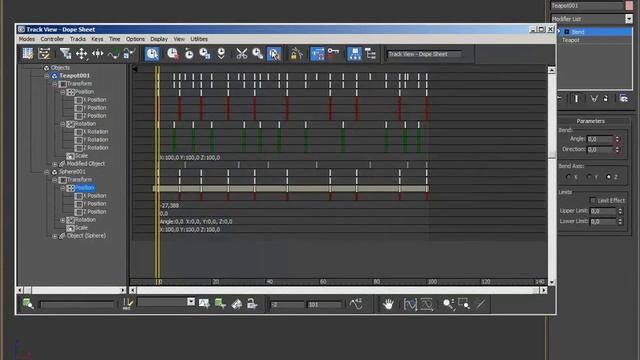This screenshot has width=640, height=360.
Task: Select Teapot001 X Rotation track
Action: [x=95, y=132]
